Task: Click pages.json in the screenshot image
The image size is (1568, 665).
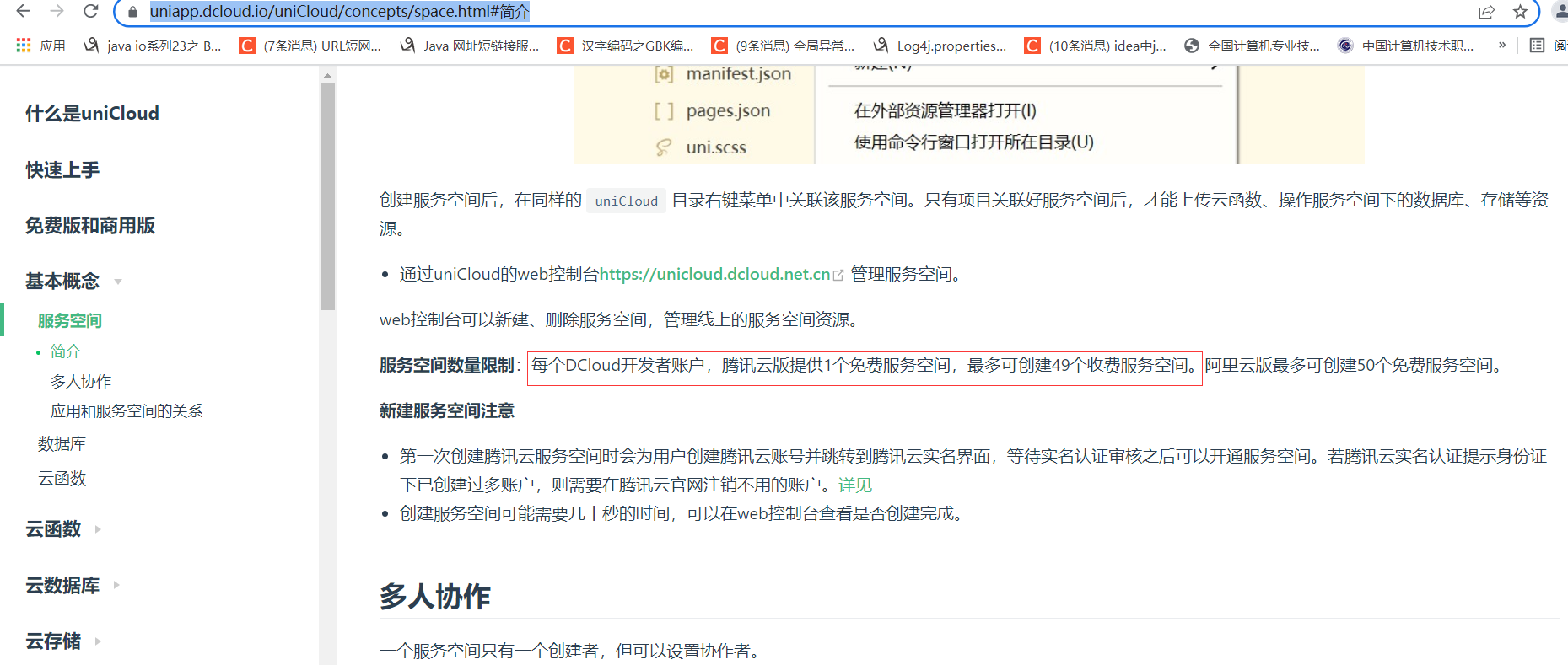Action: (x=728, y=110)
